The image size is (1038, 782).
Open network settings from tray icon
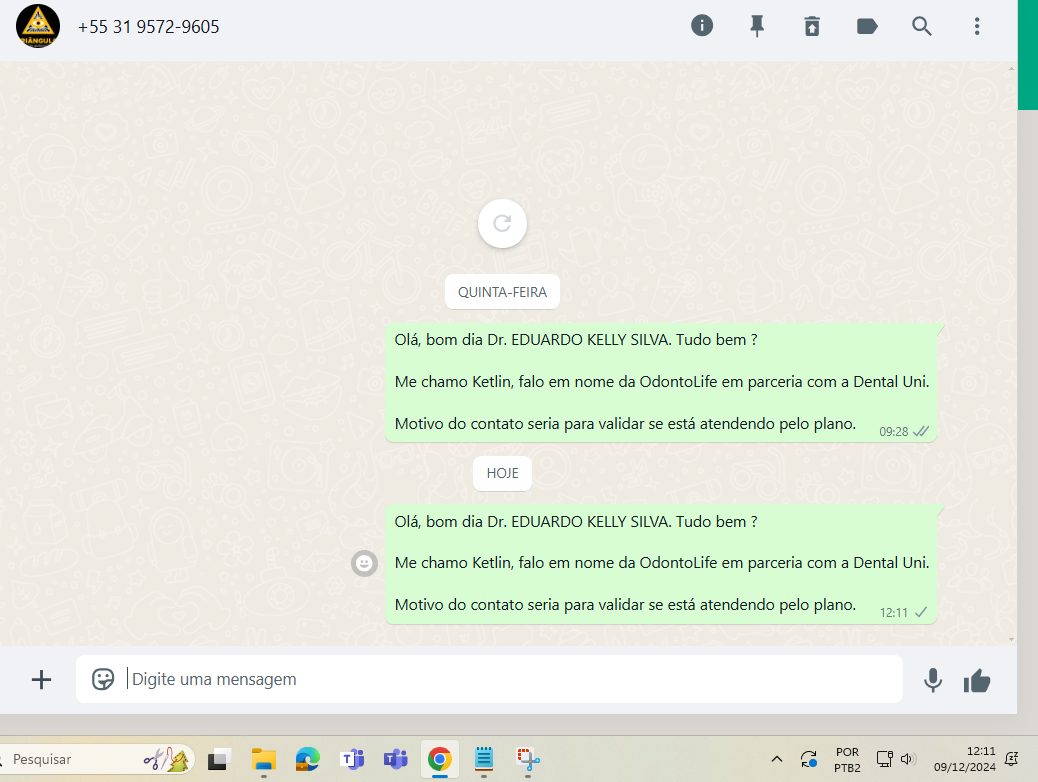(884, 759)
